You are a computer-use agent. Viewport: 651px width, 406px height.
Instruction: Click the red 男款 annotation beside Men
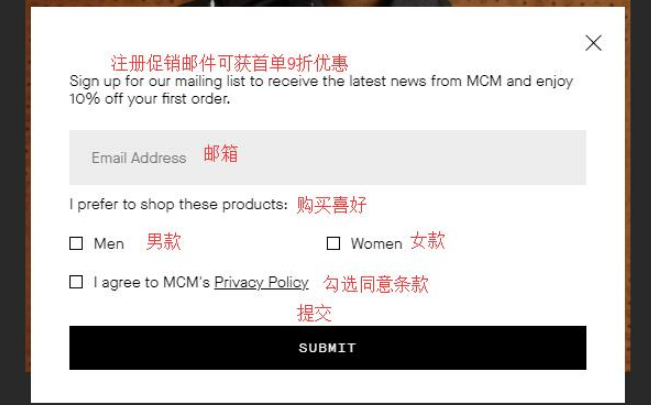[x=164, y=242]
